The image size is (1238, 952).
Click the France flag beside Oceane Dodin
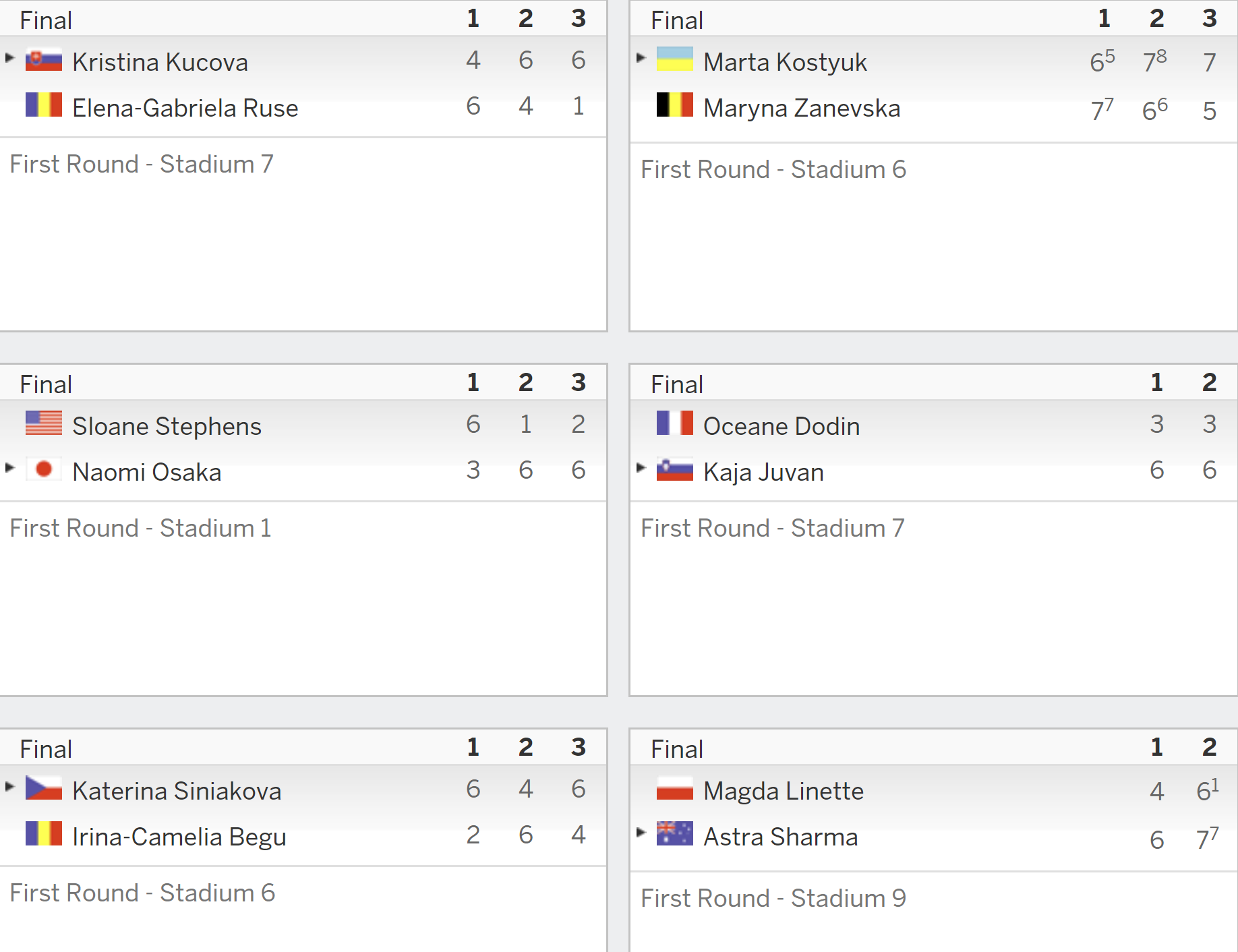(x=675, y=423)
